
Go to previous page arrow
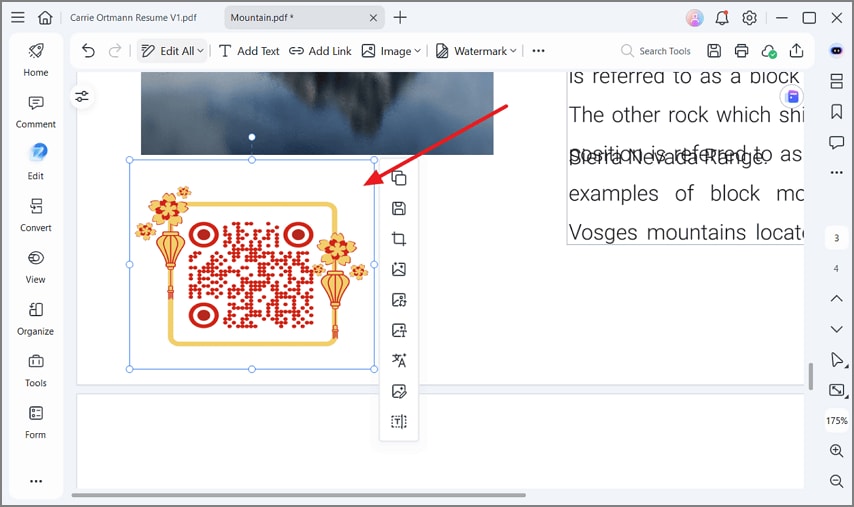(837, 298)
